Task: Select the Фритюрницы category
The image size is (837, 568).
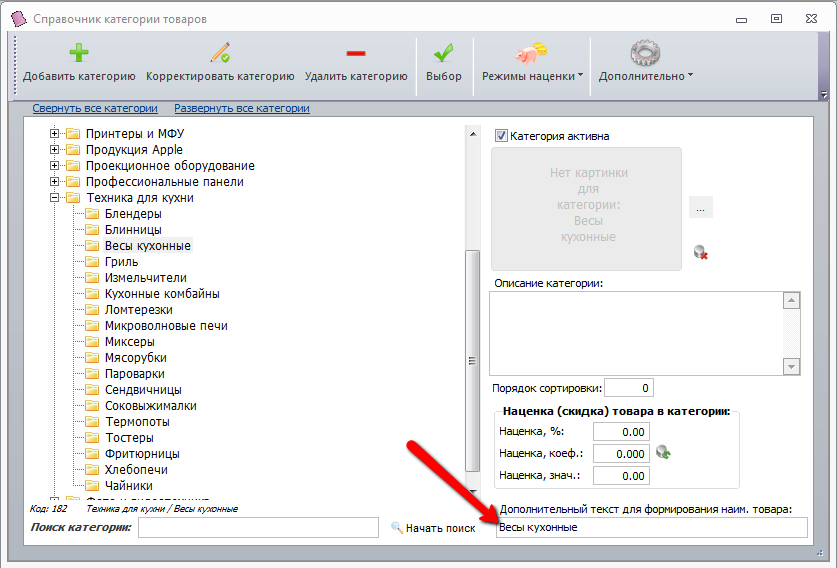Action: 142,454
